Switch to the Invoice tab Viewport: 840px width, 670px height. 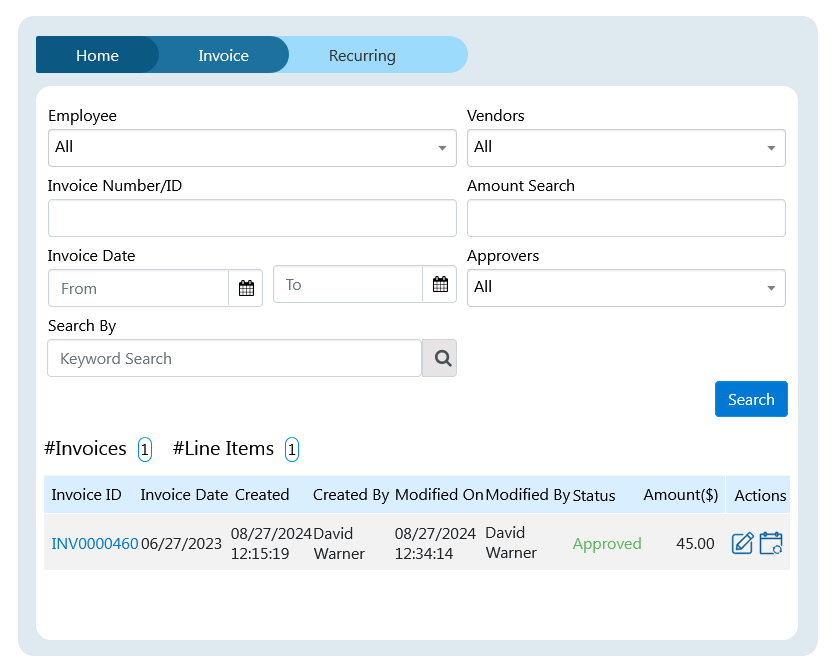click(223, 56)
